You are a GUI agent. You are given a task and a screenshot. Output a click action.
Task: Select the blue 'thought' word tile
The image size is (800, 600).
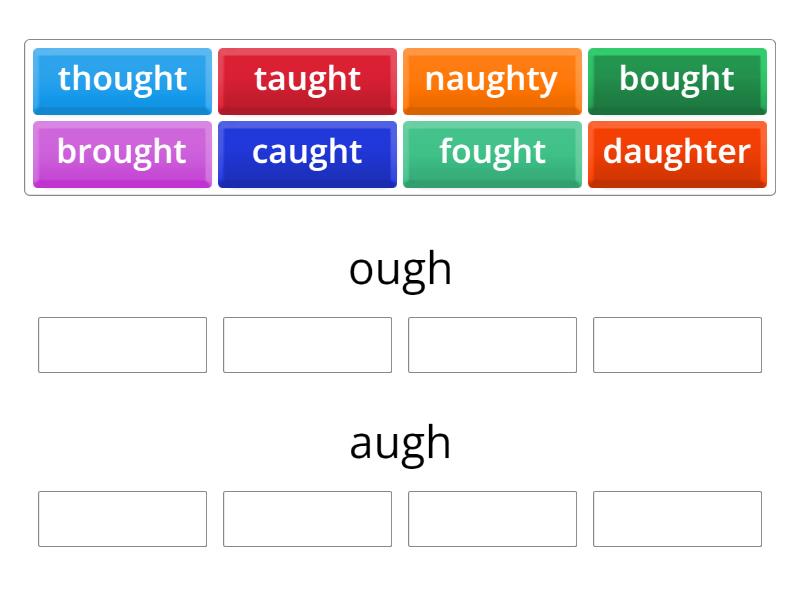[x=122, y=80]
